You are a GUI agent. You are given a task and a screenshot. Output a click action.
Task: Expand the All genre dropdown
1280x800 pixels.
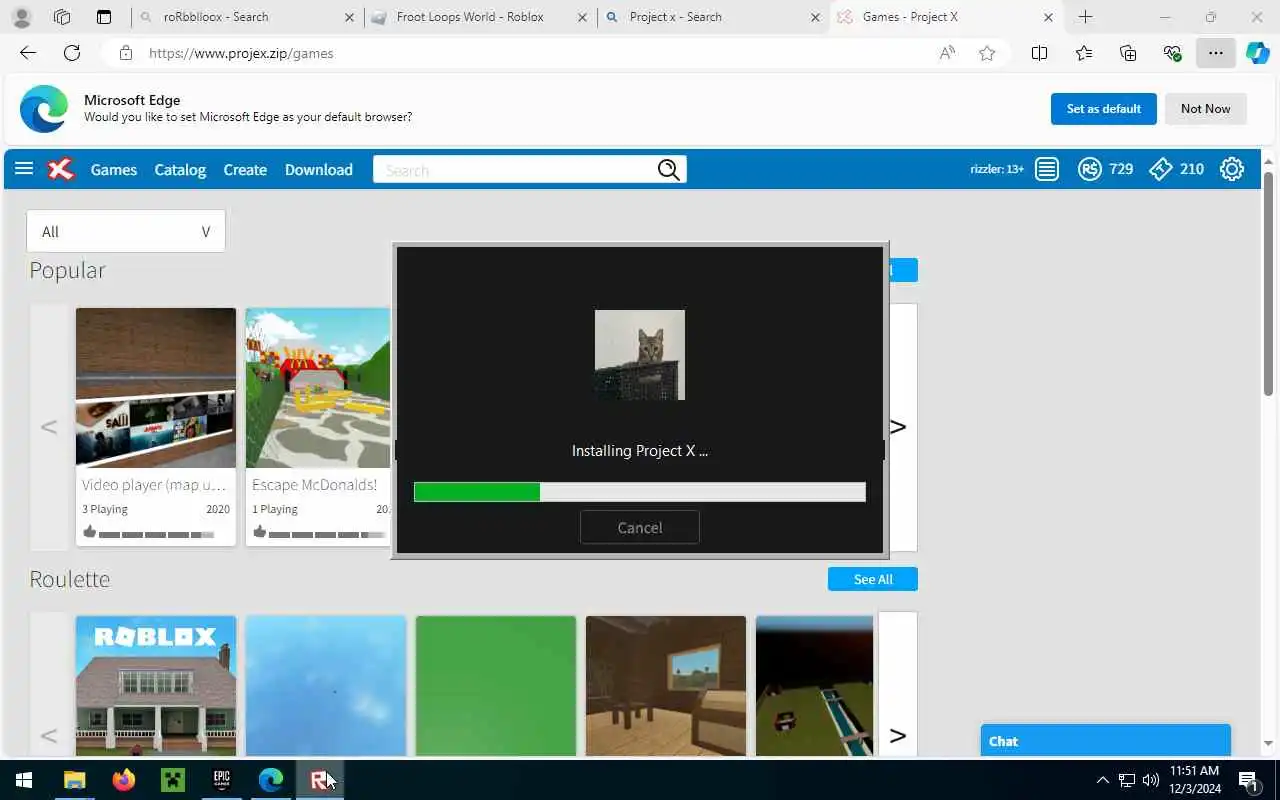(126, 231)
